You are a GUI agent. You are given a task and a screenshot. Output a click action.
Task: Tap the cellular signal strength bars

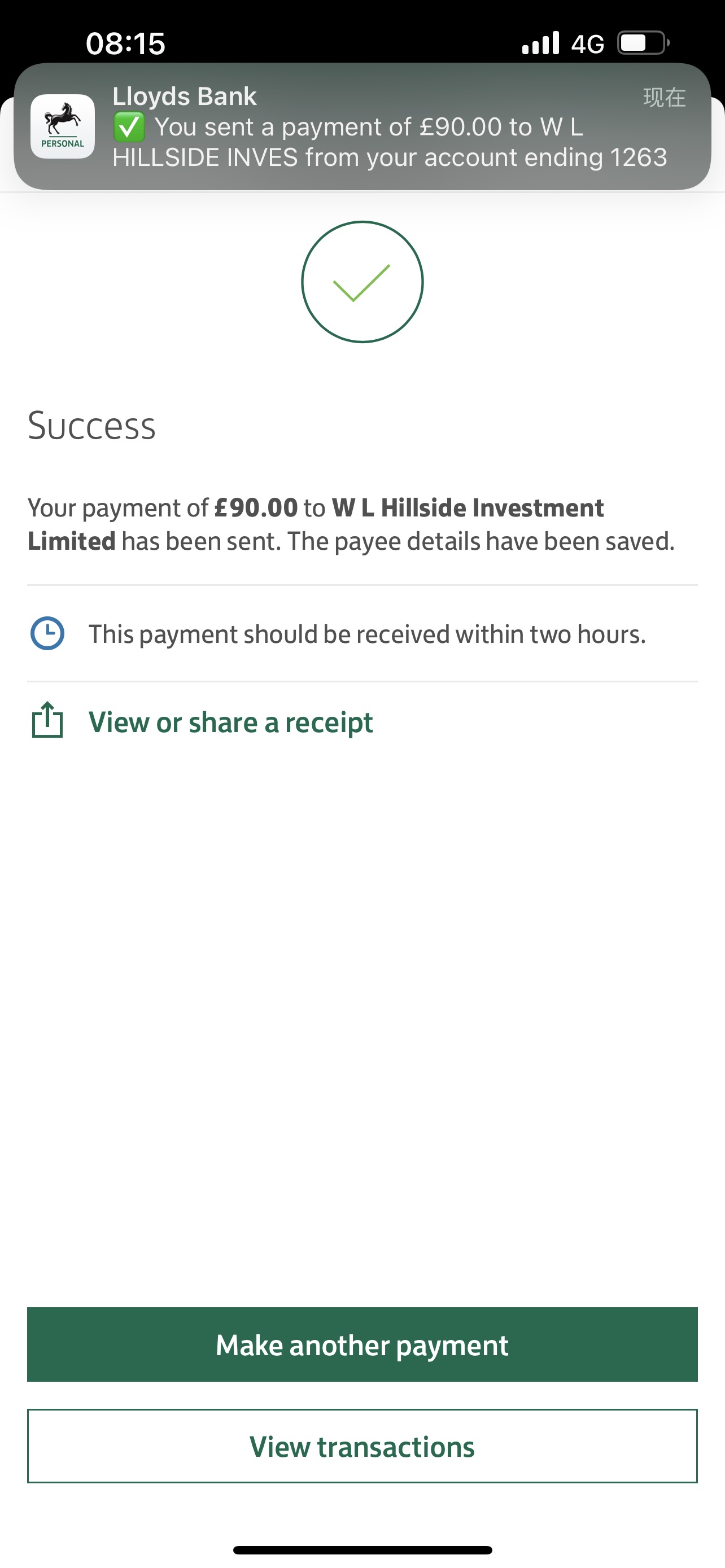click(540, 43)
